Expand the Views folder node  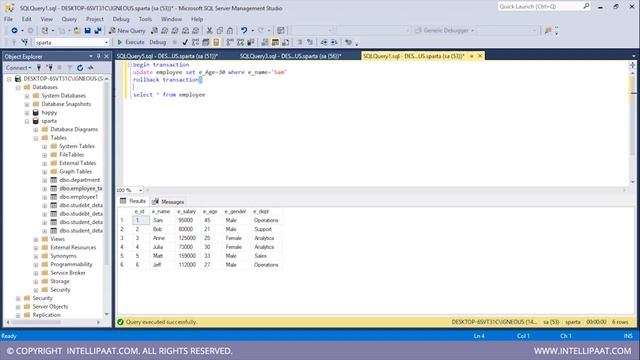[36, 239]
